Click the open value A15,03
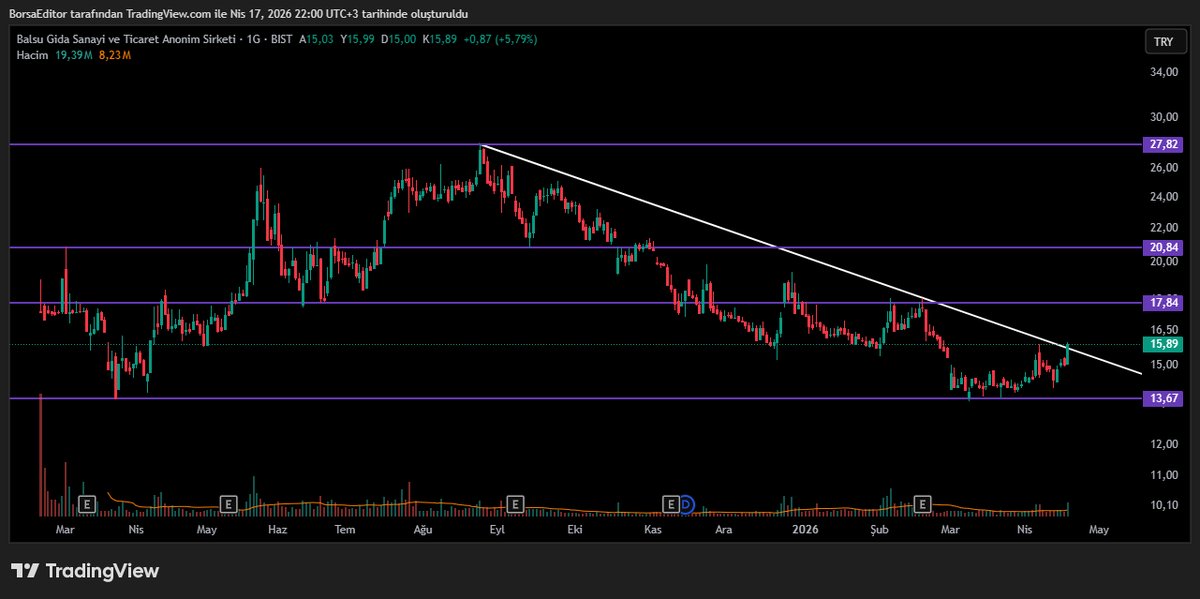 point(315,39)
